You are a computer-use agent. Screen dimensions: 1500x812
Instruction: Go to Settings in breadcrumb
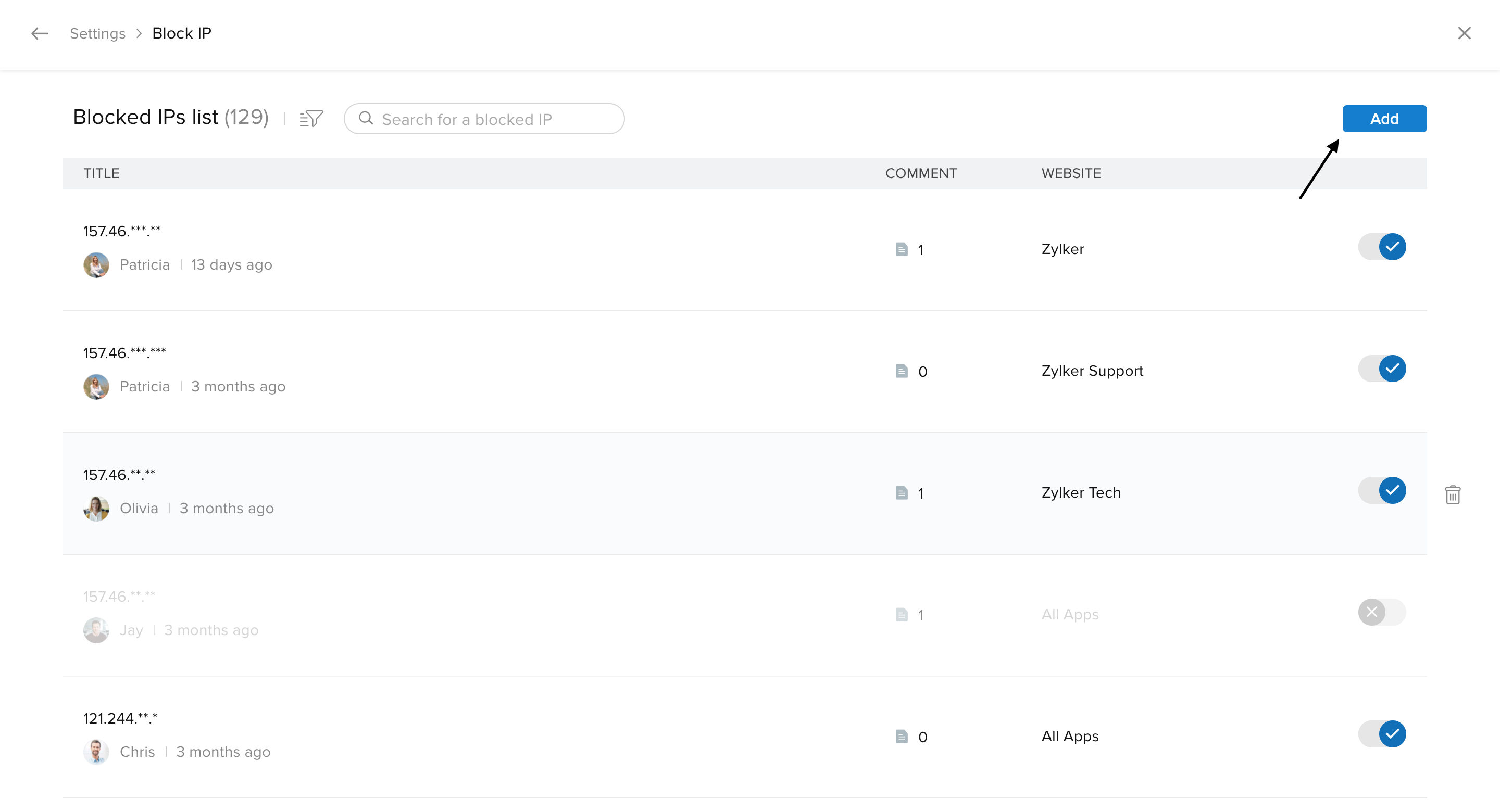pos(97,34)
